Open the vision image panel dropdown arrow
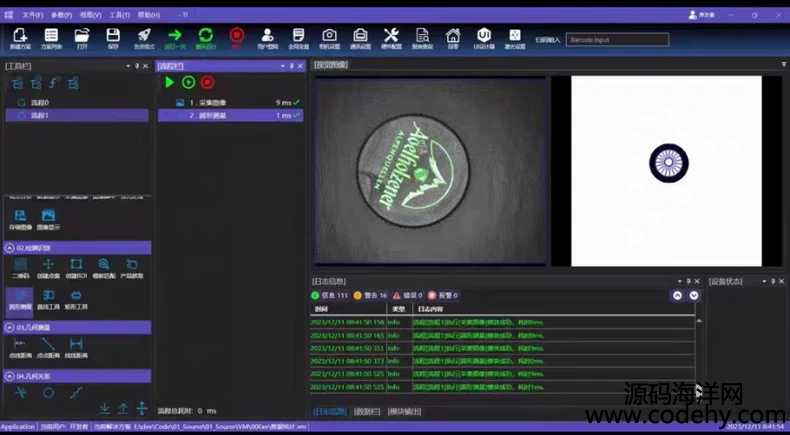Image resolution: width=790 pixels, height=435 pixels. point(783,65)
